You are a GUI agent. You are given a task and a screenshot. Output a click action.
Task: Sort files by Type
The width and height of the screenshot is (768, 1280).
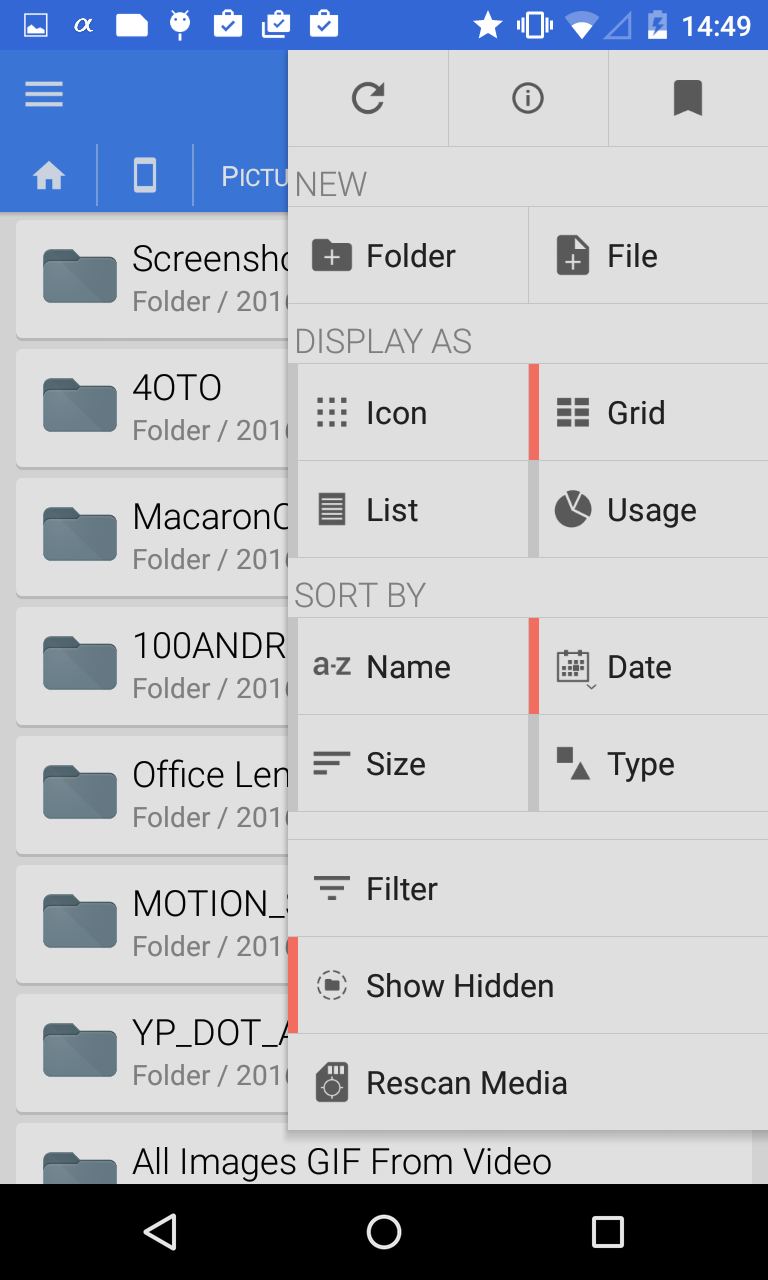click(640, 763)
